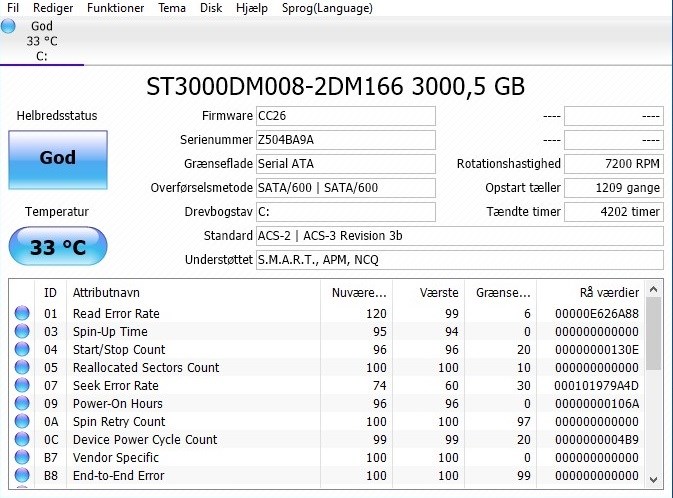Click the Serienummer field showing Z504BA9A

pyautogui.click(x=346, y=140)
